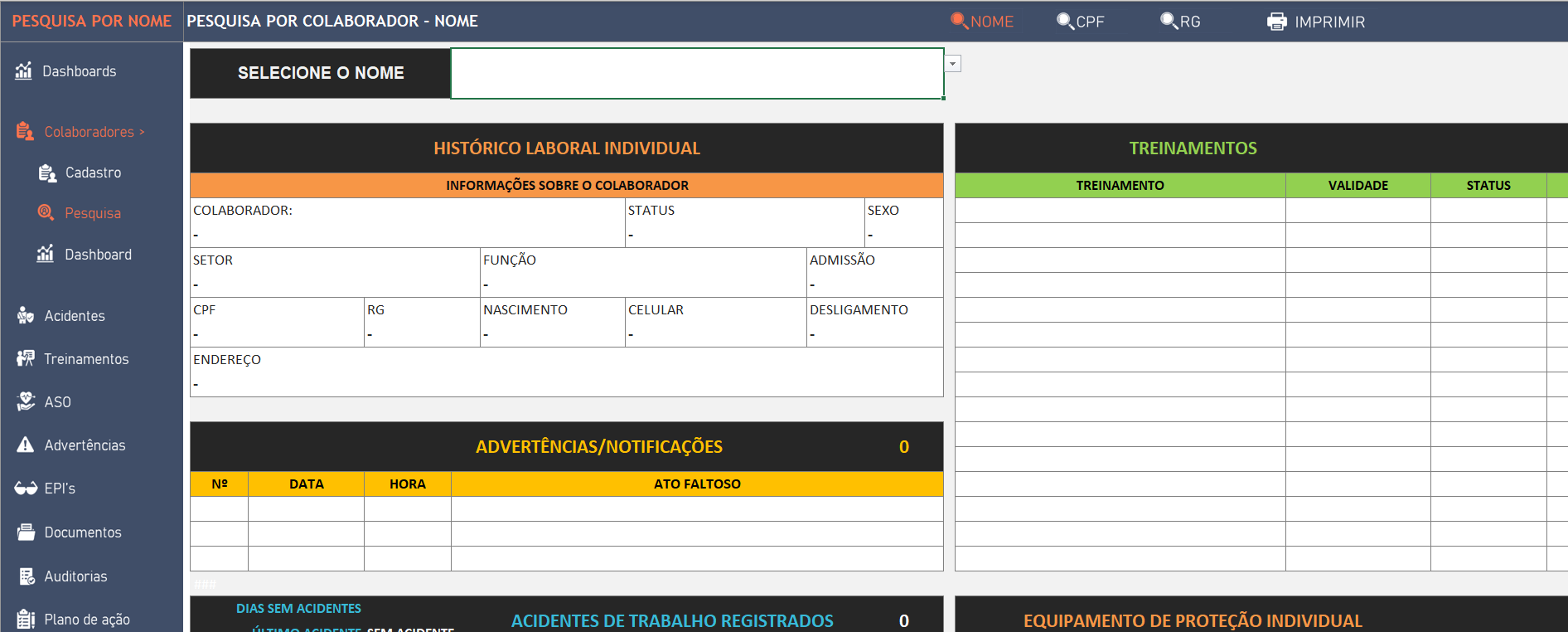Click the name input field
The height and width of the screenshot is (632, 1568).
(696, 73)
